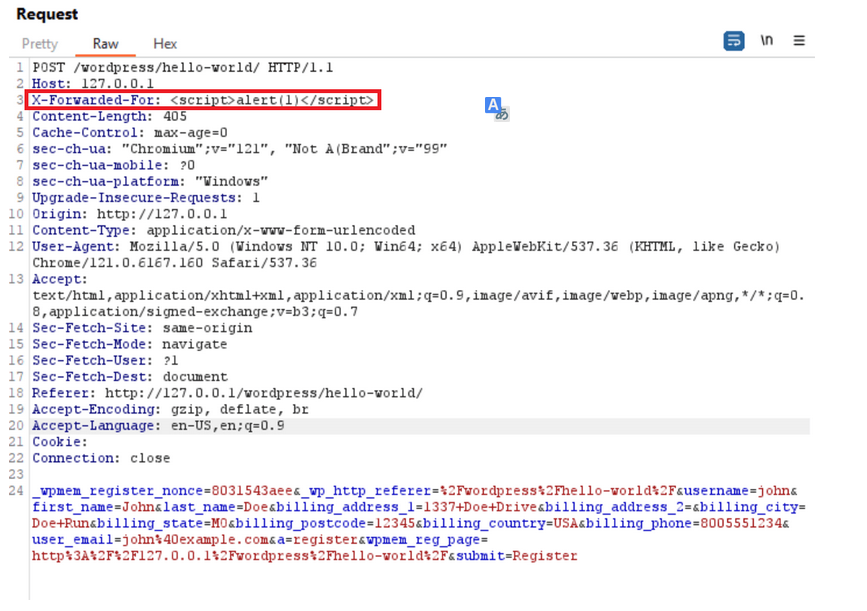Click the application/signed-exchange;v=b3 continuation line
Screen dimensions: 867x611
coord(195,312)
